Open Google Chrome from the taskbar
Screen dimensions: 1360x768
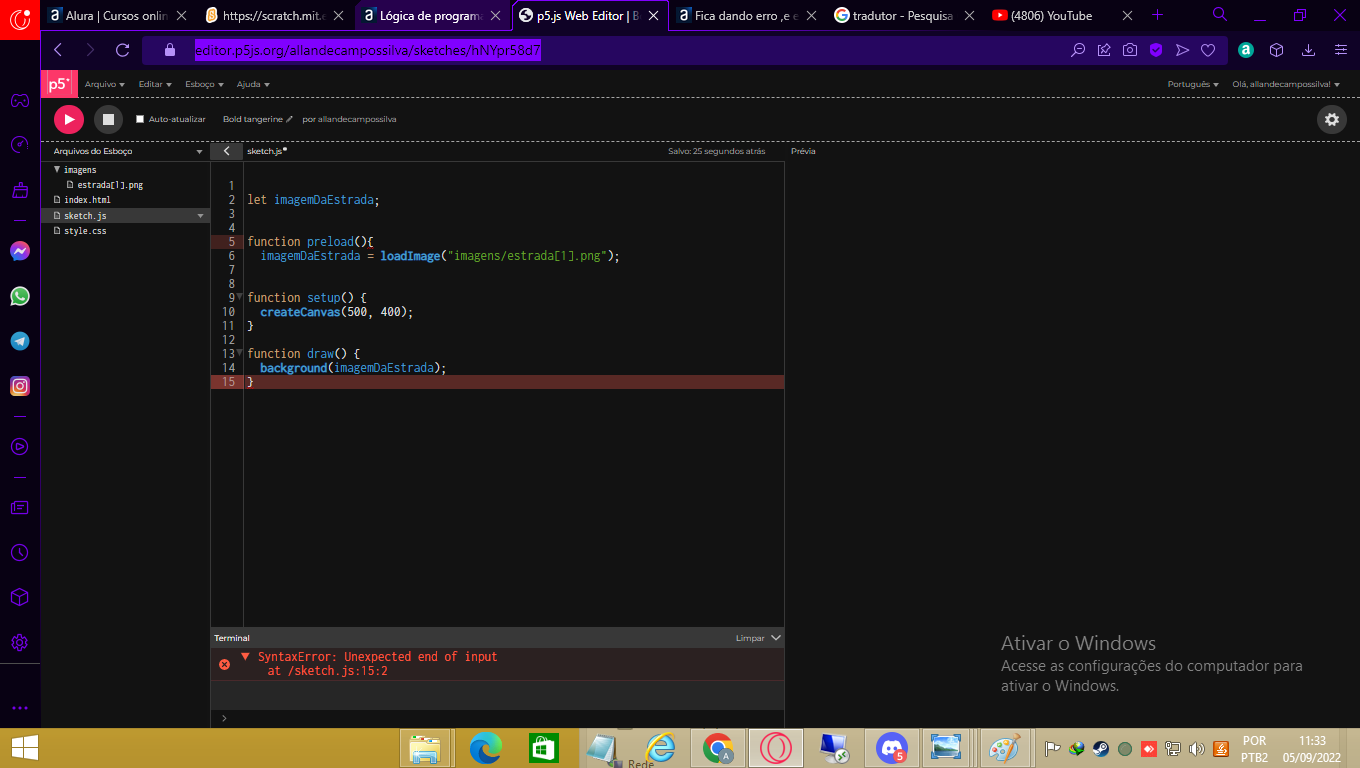[719, 748]
